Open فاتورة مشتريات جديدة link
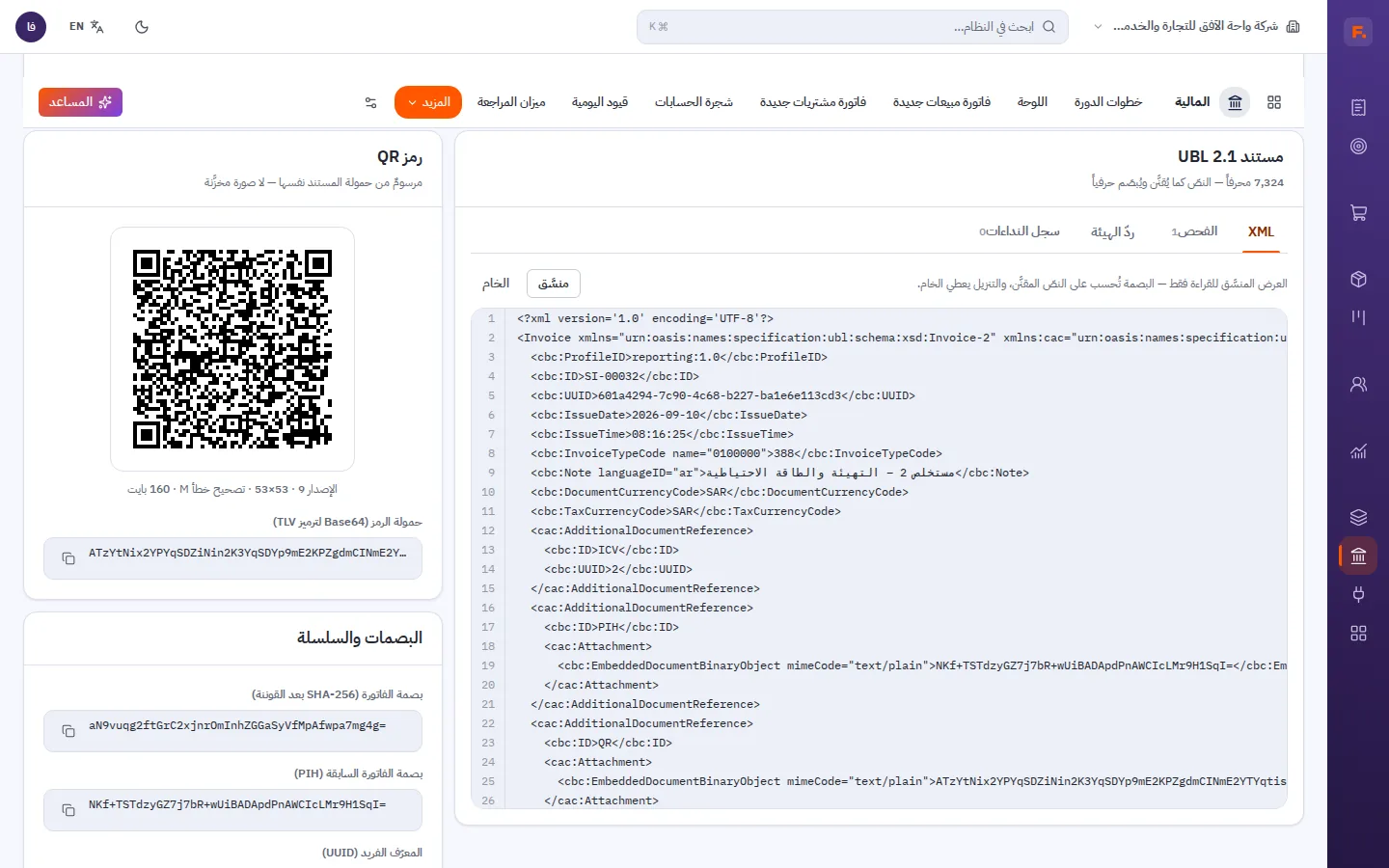Screen dimensions: 1389x868 tap(812, 102)
